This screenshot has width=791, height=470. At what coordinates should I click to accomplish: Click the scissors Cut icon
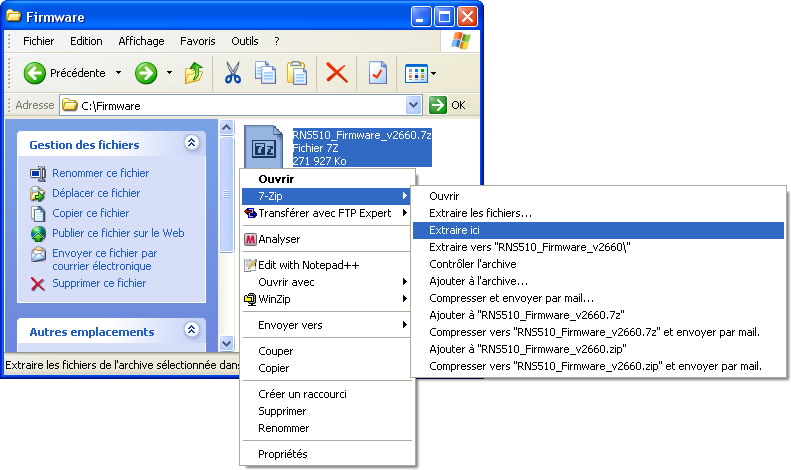pyautogui.click(x=233, y=73)
